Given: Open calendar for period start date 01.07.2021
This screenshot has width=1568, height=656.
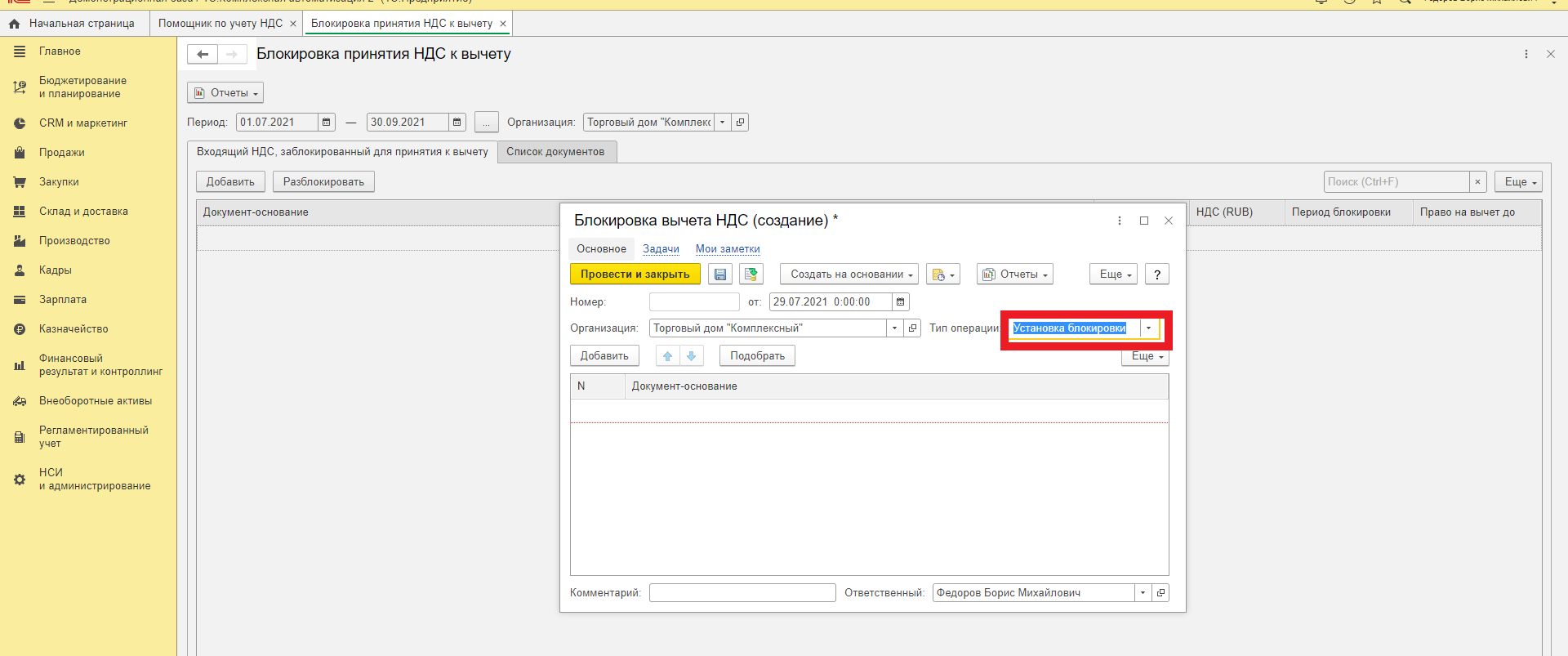Looking at the screenshot, I should click(326, 123).
